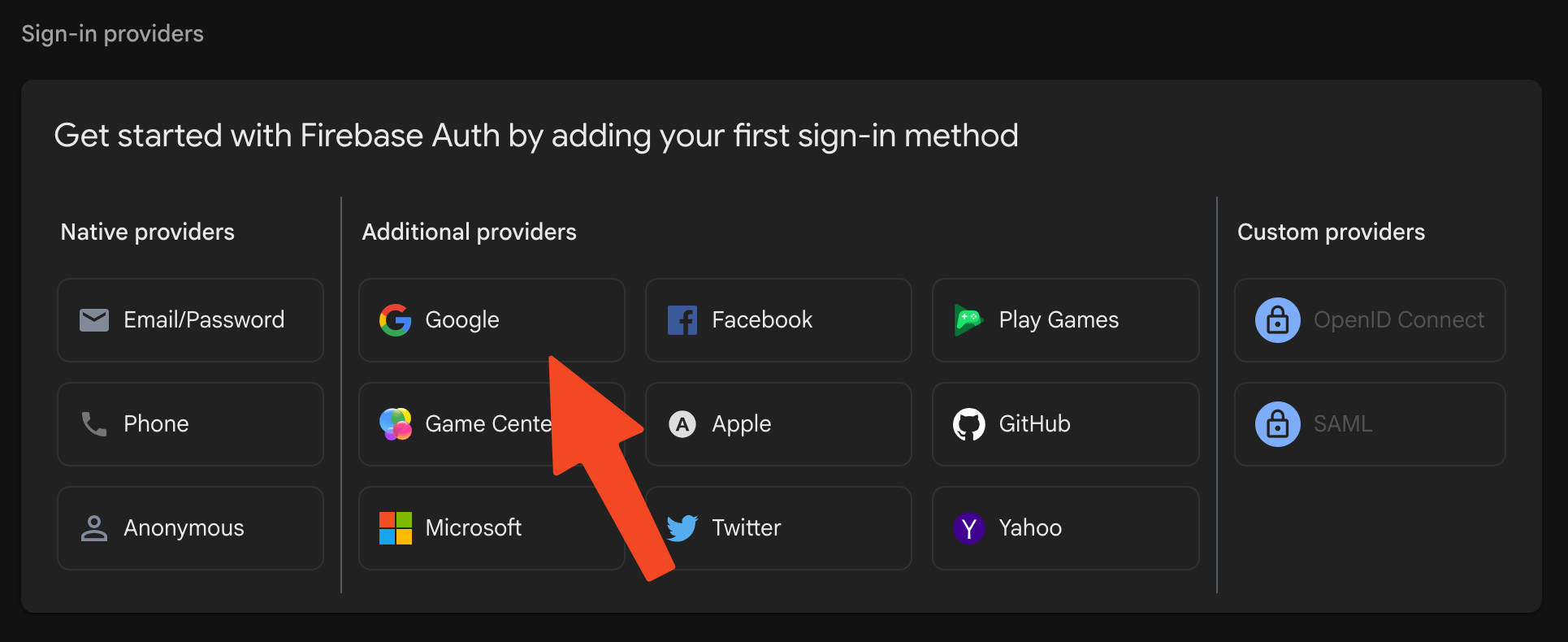Click the Yahoo purple Y icon

pyautogui.click(x=968, y=528)
